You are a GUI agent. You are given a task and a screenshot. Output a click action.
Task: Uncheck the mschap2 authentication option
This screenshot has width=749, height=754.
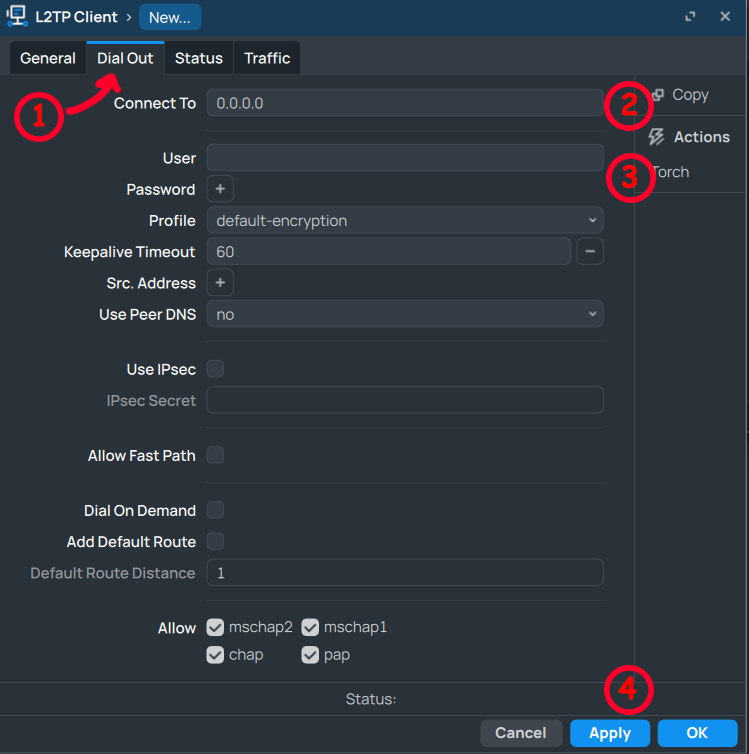pyautogui.click(x=215, y=628)
